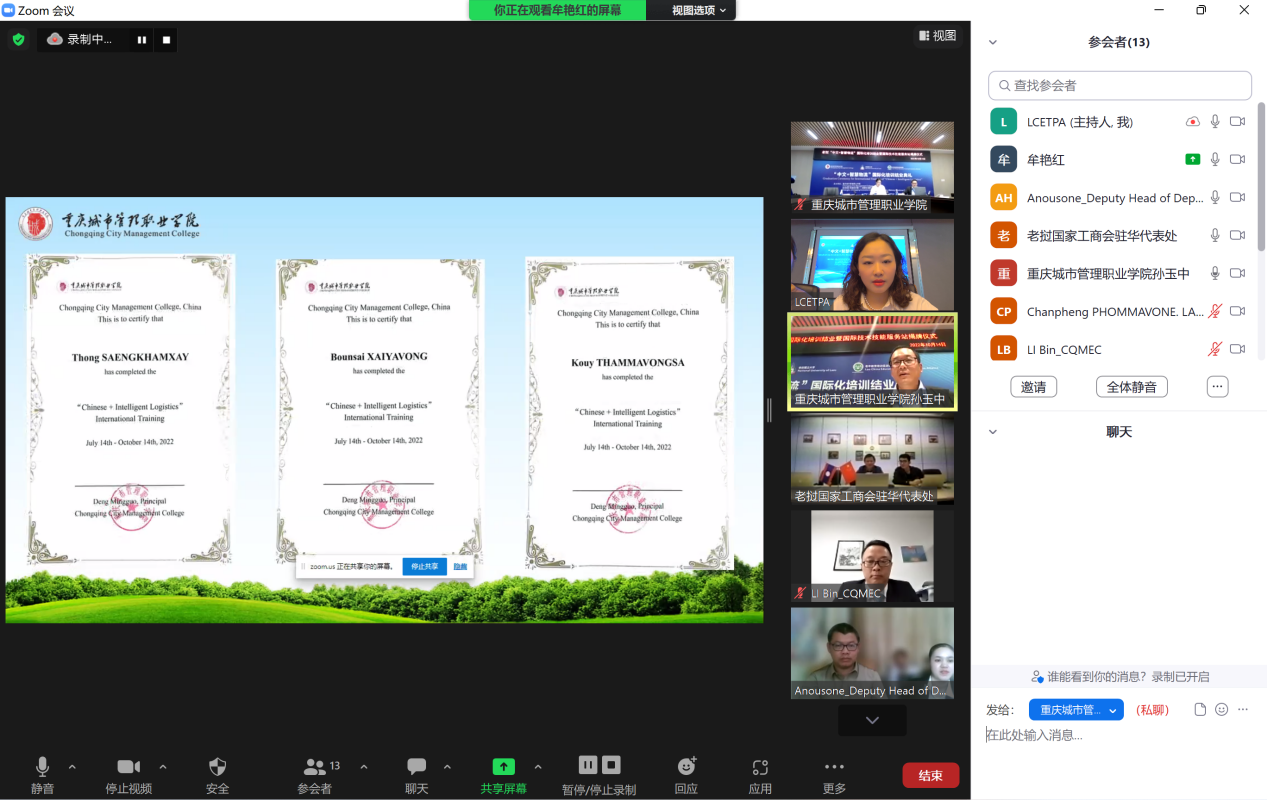This screenshot has width=1267, height=800.
Task: Collapse the 参会者 participants panel
Action: pyautogui.click(x=993, y=43)
